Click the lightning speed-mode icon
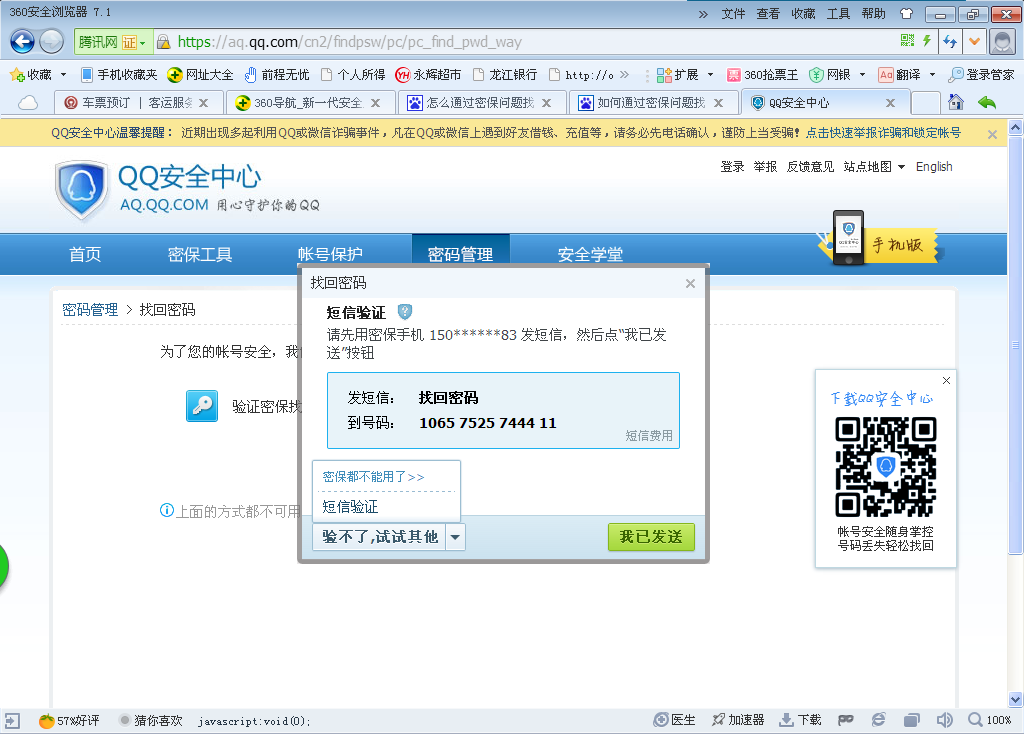This screenshot has height=734, width=1024. tap(926, 40)
